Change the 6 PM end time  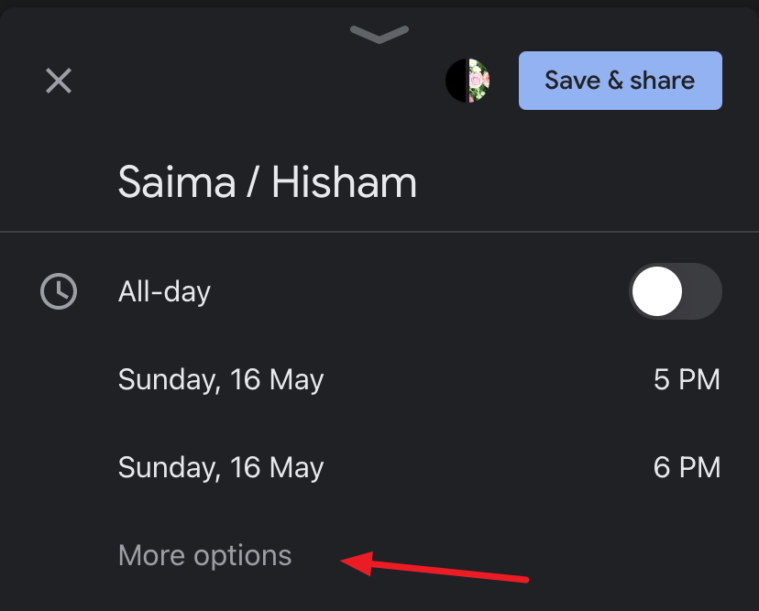point(687,467)
